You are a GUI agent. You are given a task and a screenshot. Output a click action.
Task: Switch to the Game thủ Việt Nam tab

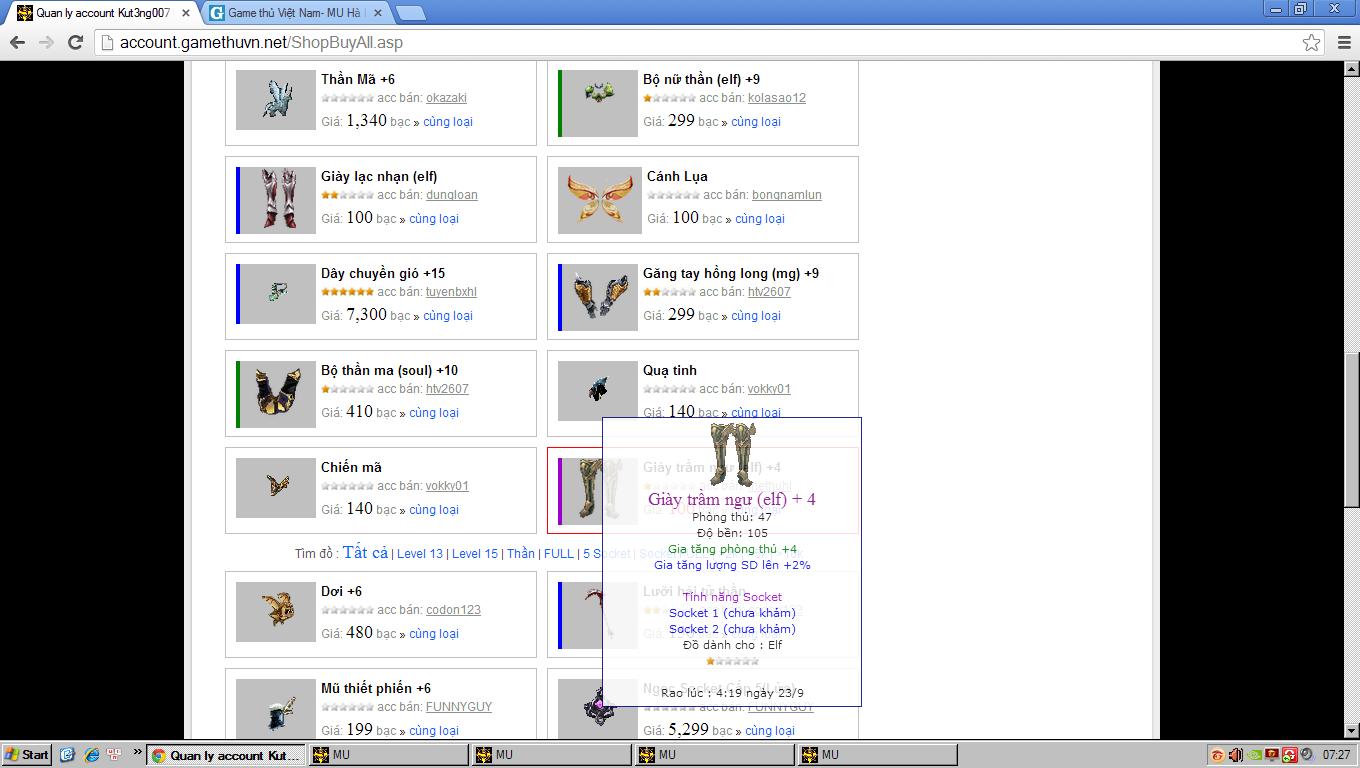295,13
